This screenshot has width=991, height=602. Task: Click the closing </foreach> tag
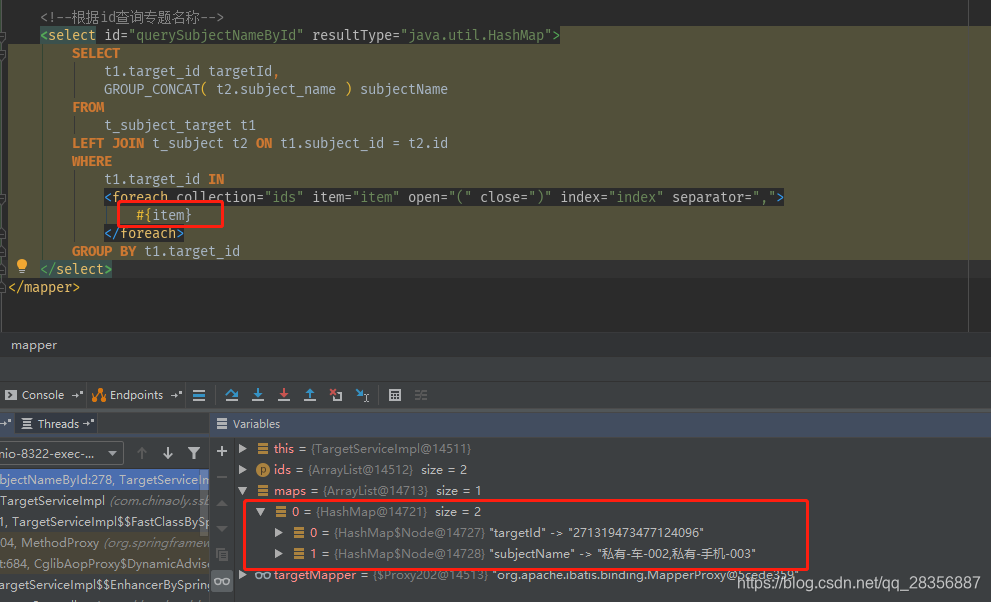(144, 233)
